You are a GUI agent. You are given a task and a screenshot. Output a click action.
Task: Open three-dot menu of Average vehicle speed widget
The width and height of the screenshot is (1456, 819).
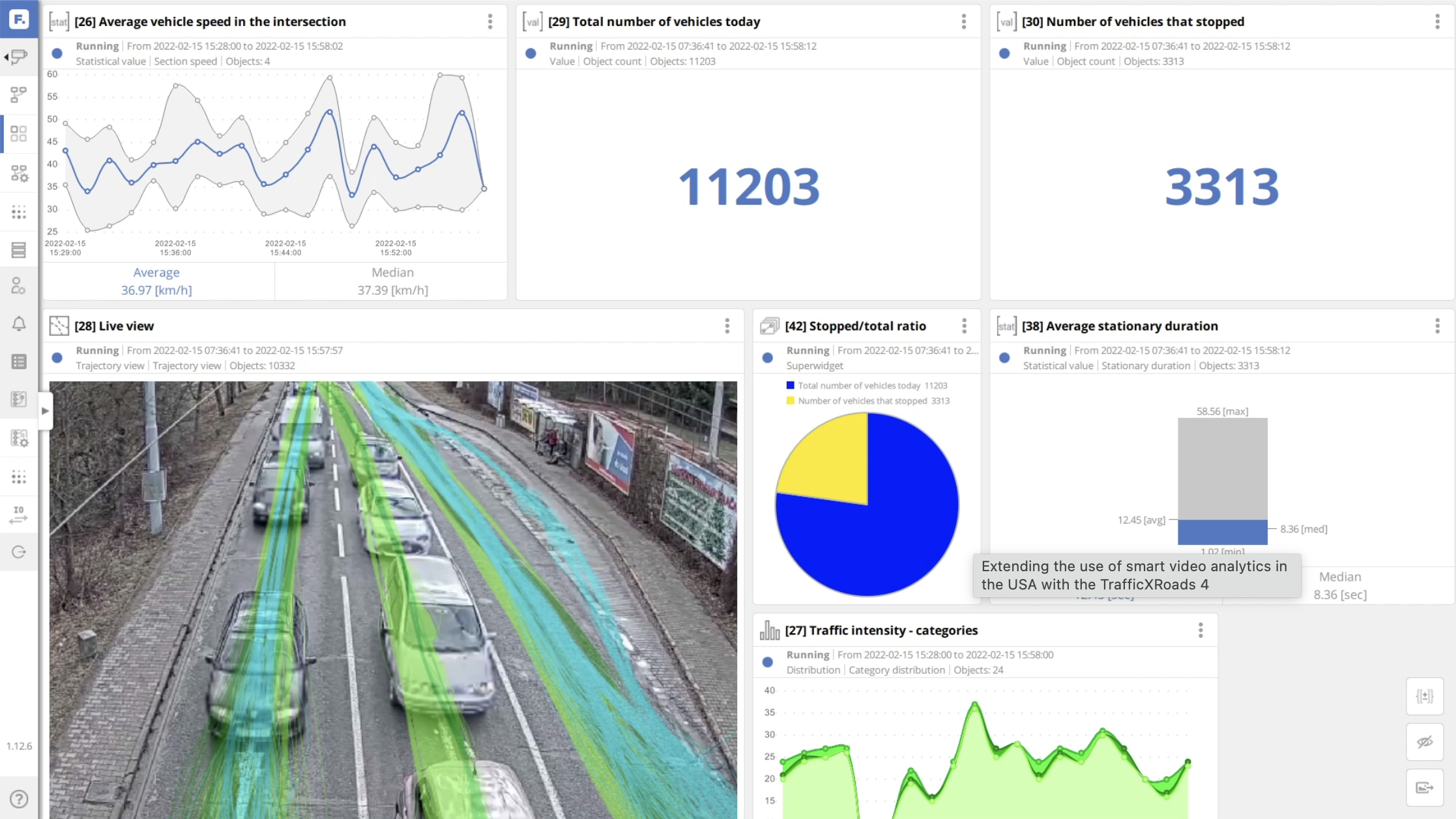point(490,22)
